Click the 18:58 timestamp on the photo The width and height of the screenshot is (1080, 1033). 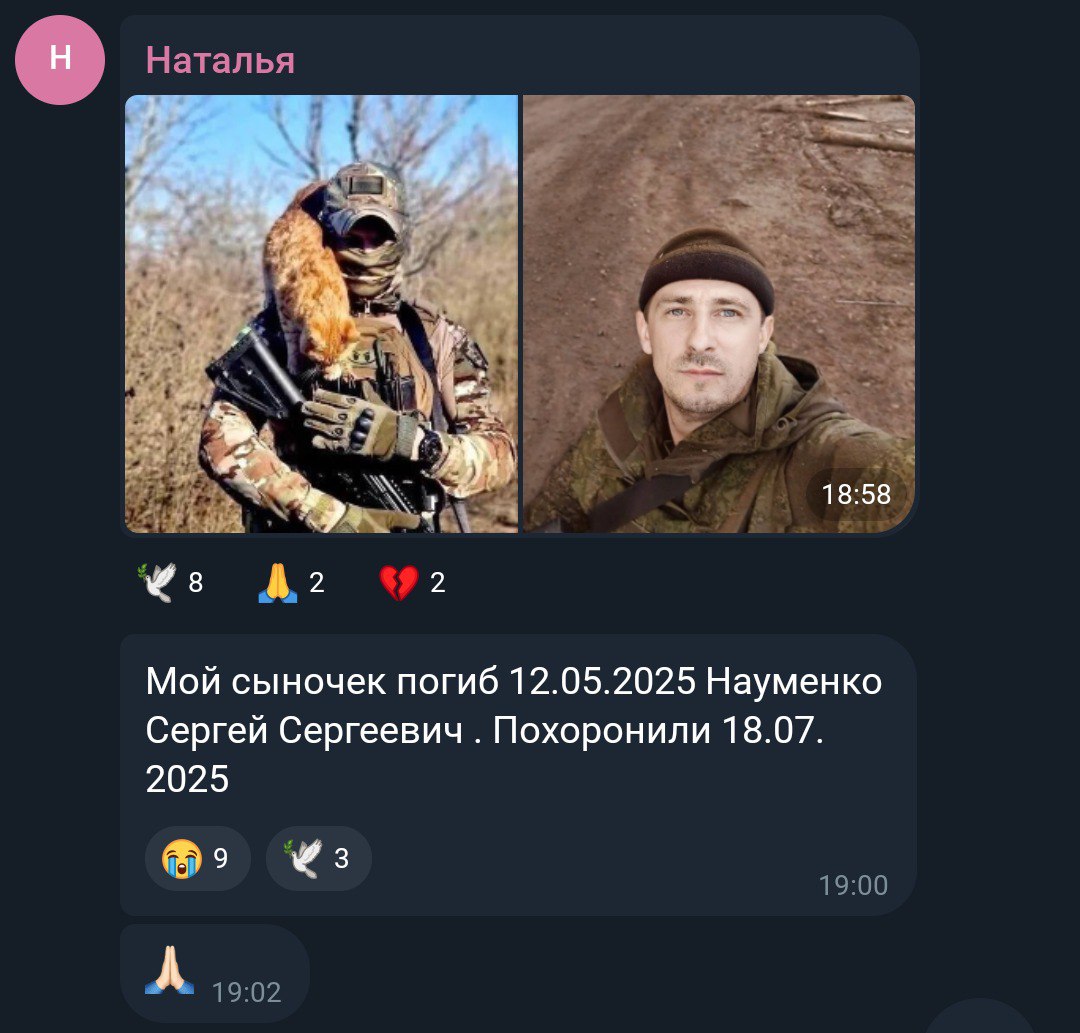tap(856, 494)
